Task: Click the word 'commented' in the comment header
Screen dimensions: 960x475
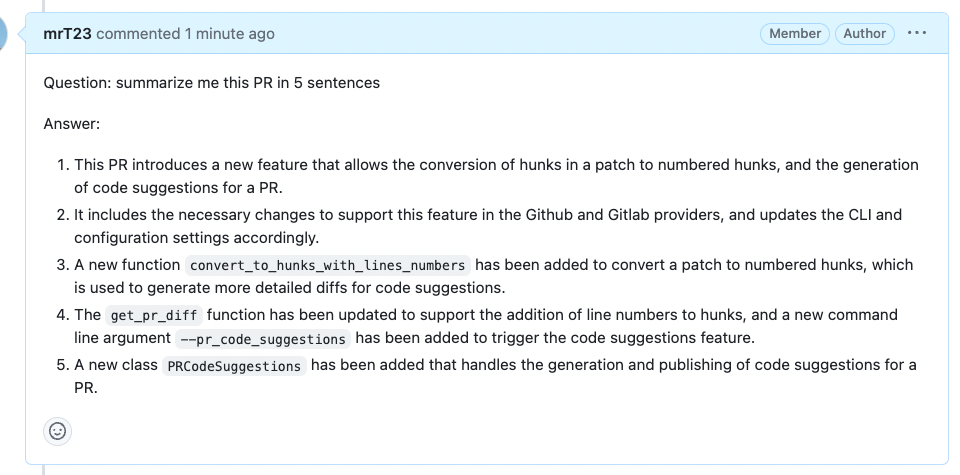Action: pos(138,34)
